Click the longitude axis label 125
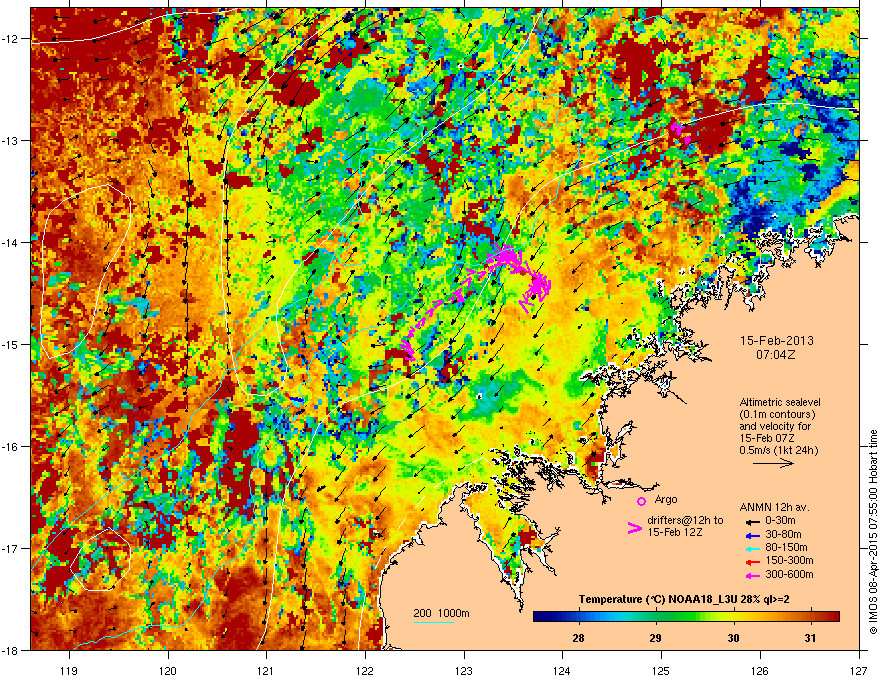Viewport: 880px width, 680px height. coord(661,670)
